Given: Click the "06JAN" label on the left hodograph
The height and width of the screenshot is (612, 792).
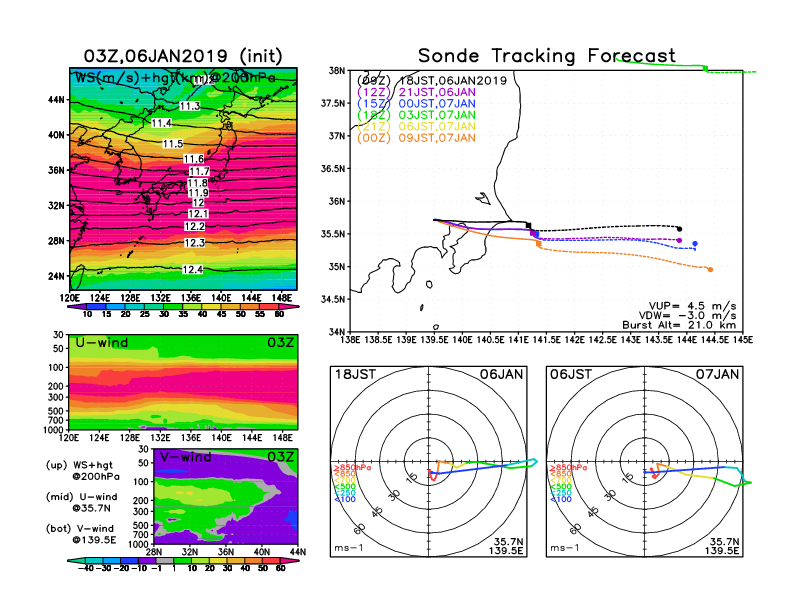Looking at the screenshot, I should point(501,375).
